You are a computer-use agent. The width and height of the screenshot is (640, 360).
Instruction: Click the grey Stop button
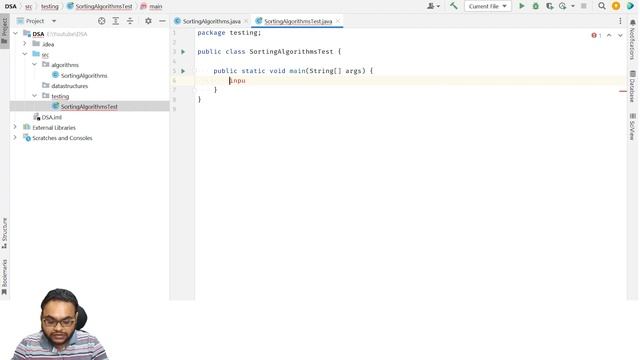584,6
